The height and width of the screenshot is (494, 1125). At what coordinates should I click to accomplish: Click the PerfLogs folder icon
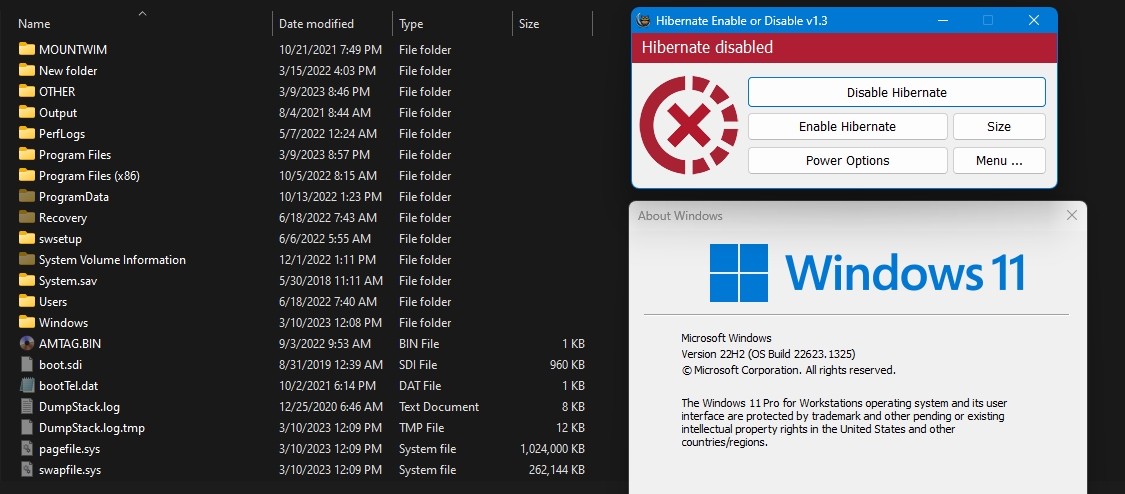coord(27,133)
